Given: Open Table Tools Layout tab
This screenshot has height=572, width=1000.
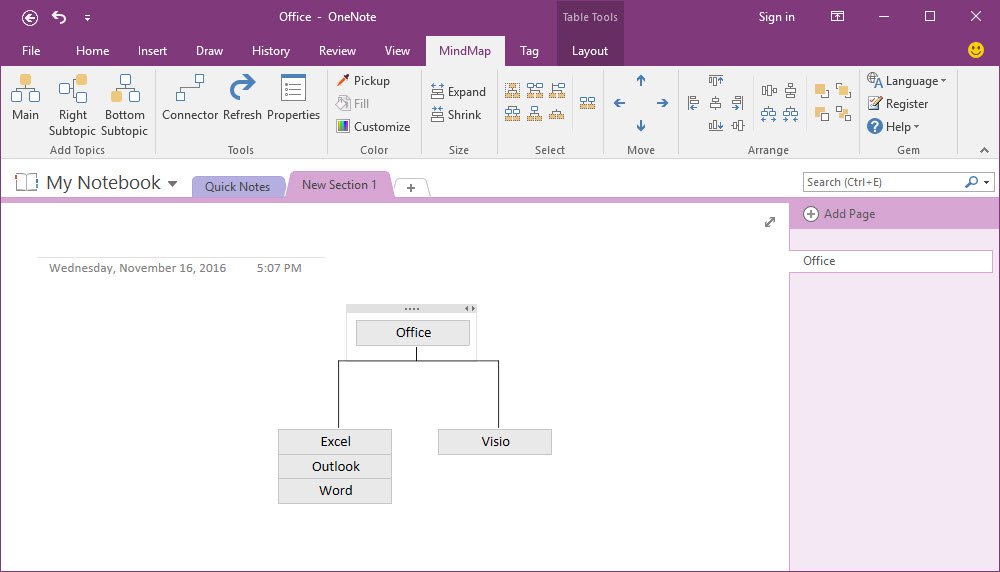Looking at the screenshot, I should (590, 51).
